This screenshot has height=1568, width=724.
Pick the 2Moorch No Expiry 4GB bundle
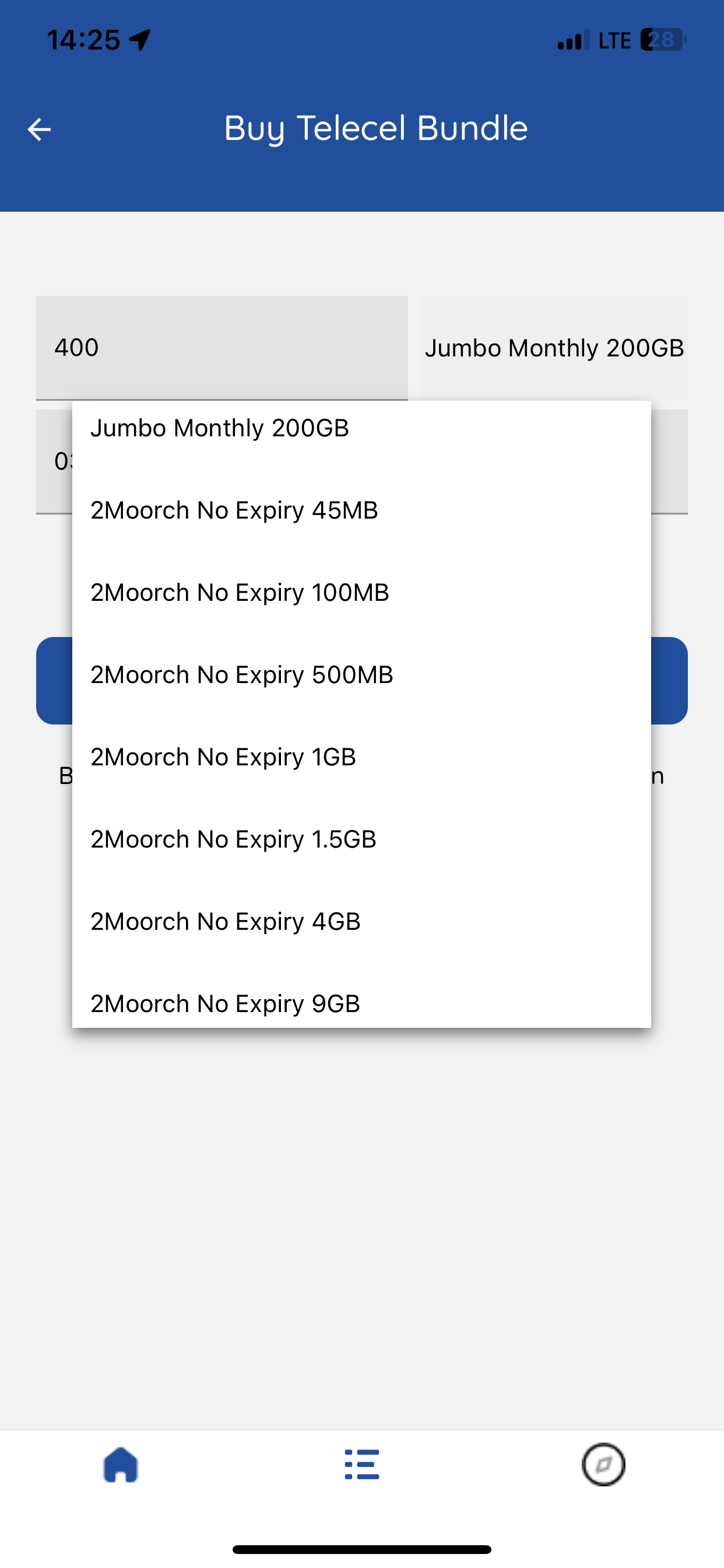[361, 921]
